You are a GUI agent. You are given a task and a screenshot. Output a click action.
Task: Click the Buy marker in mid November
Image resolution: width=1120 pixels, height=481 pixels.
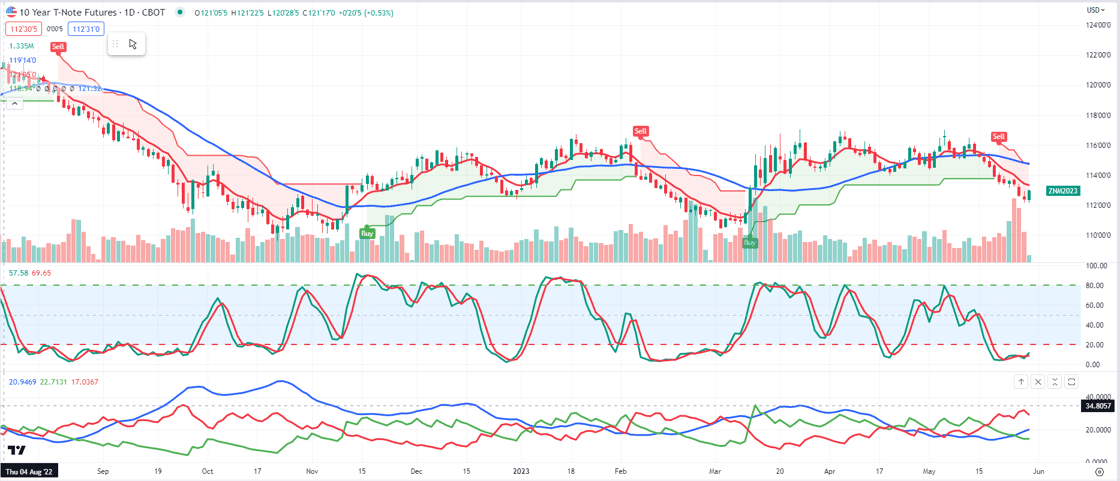pyautogui.click(x=367, y=233)
